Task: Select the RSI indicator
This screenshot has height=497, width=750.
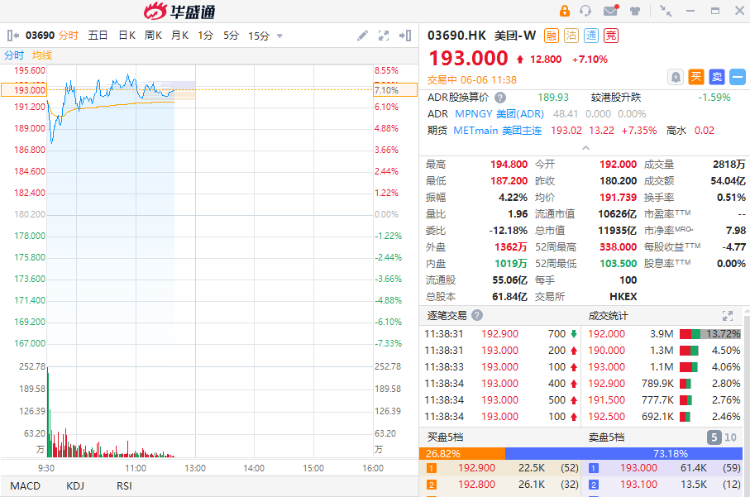Action: point(124,486)
